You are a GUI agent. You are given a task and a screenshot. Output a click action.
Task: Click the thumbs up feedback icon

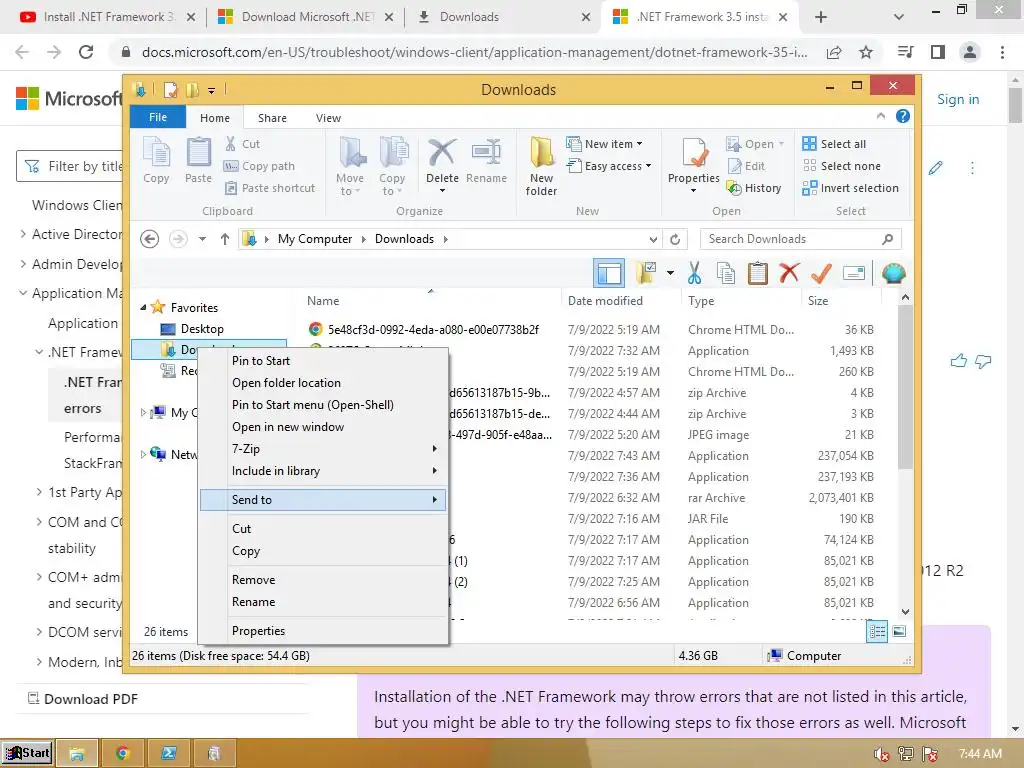[x=959, y=360]
